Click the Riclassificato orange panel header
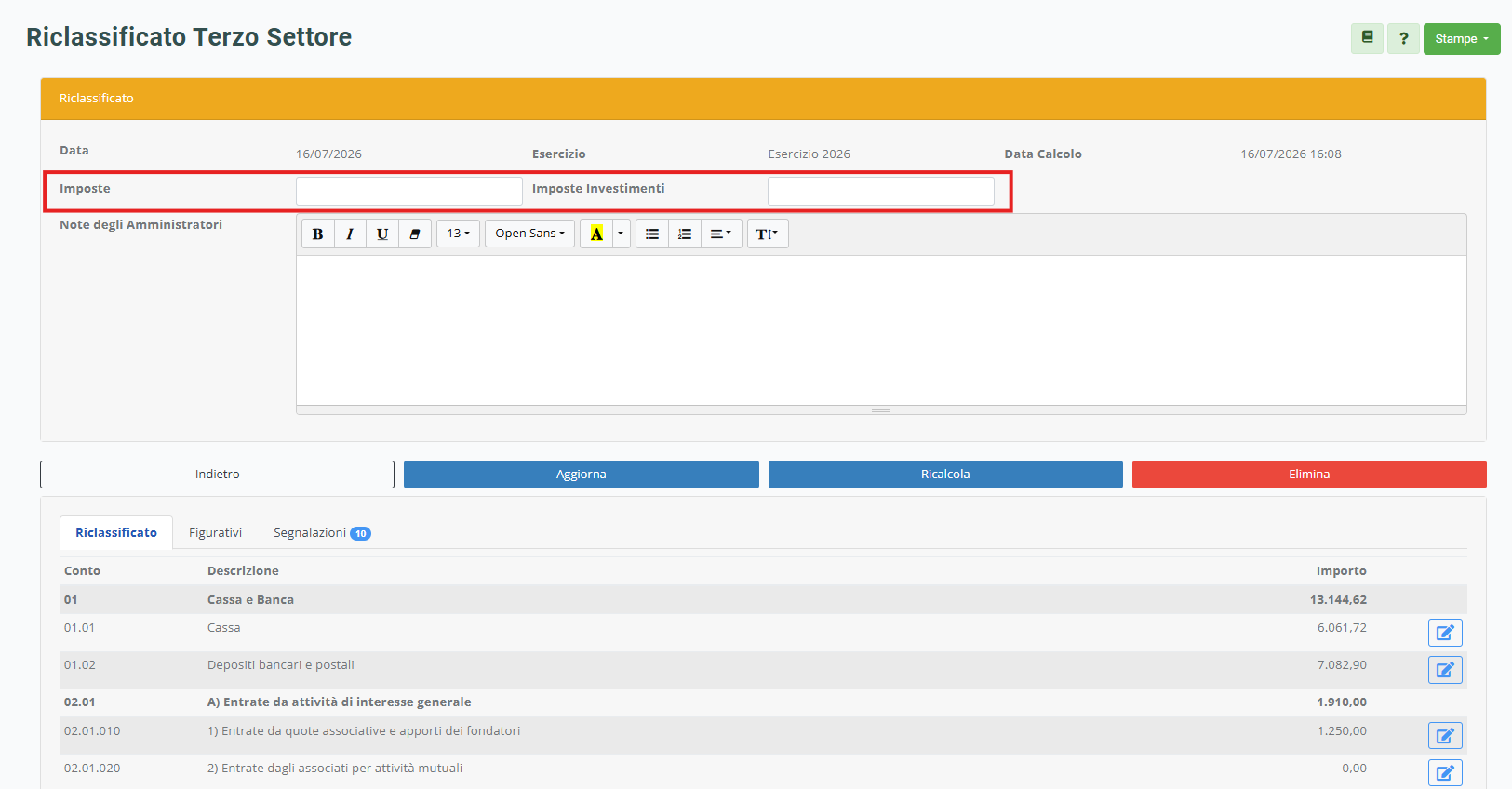Viewport: 1512px width, 789px height. (763, 99)
